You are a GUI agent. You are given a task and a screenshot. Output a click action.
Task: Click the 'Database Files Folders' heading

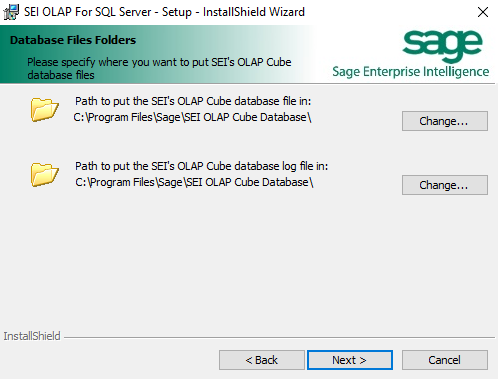[73, 40]
